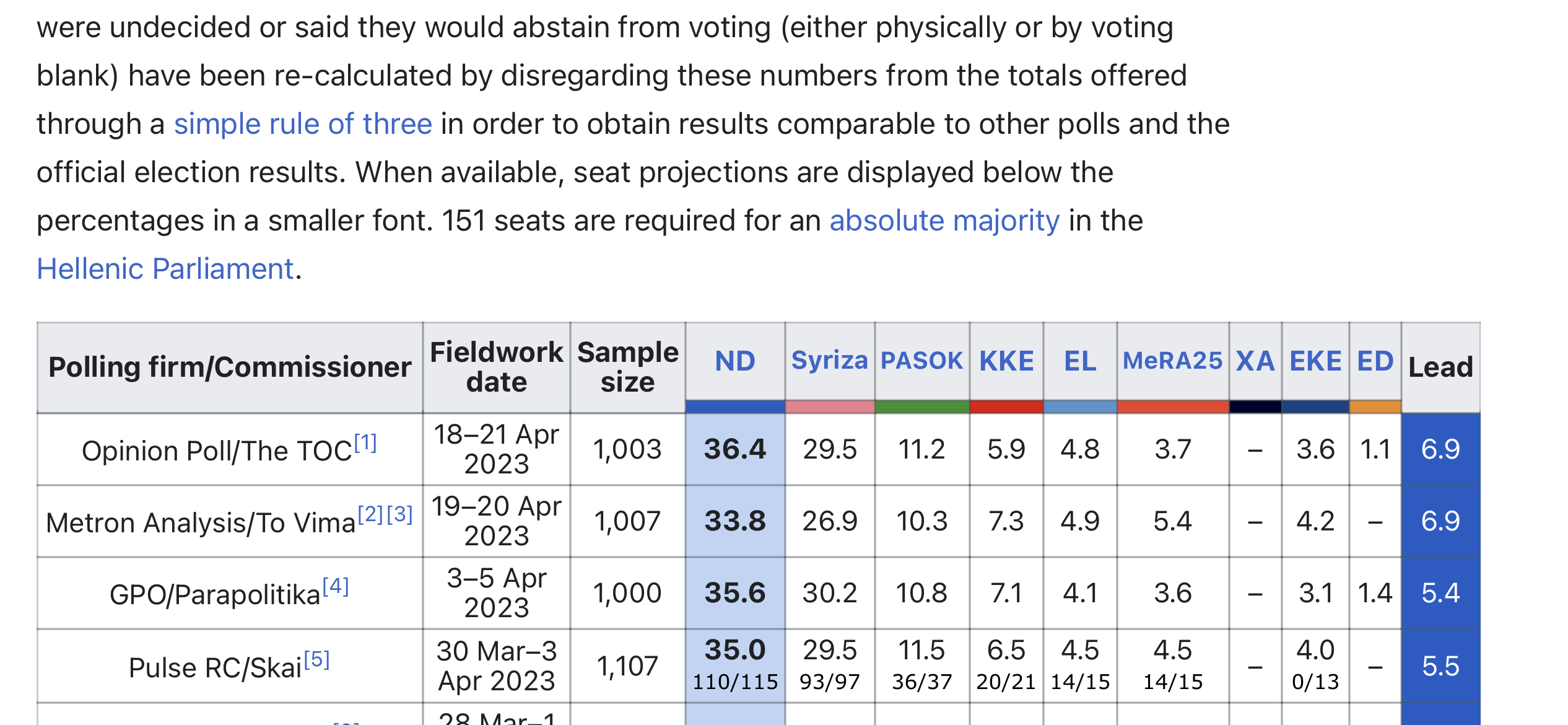Open the PASOK party header link
Screen dimensions: 1568x725
click(921, 361)
